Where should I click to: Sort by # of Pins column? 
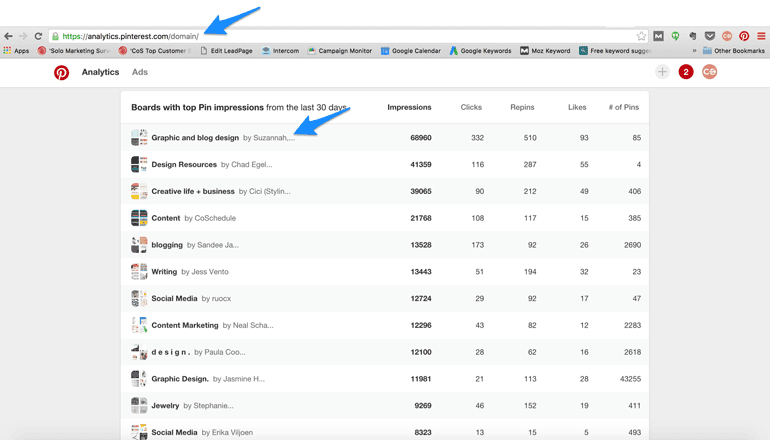coord(624,107)
